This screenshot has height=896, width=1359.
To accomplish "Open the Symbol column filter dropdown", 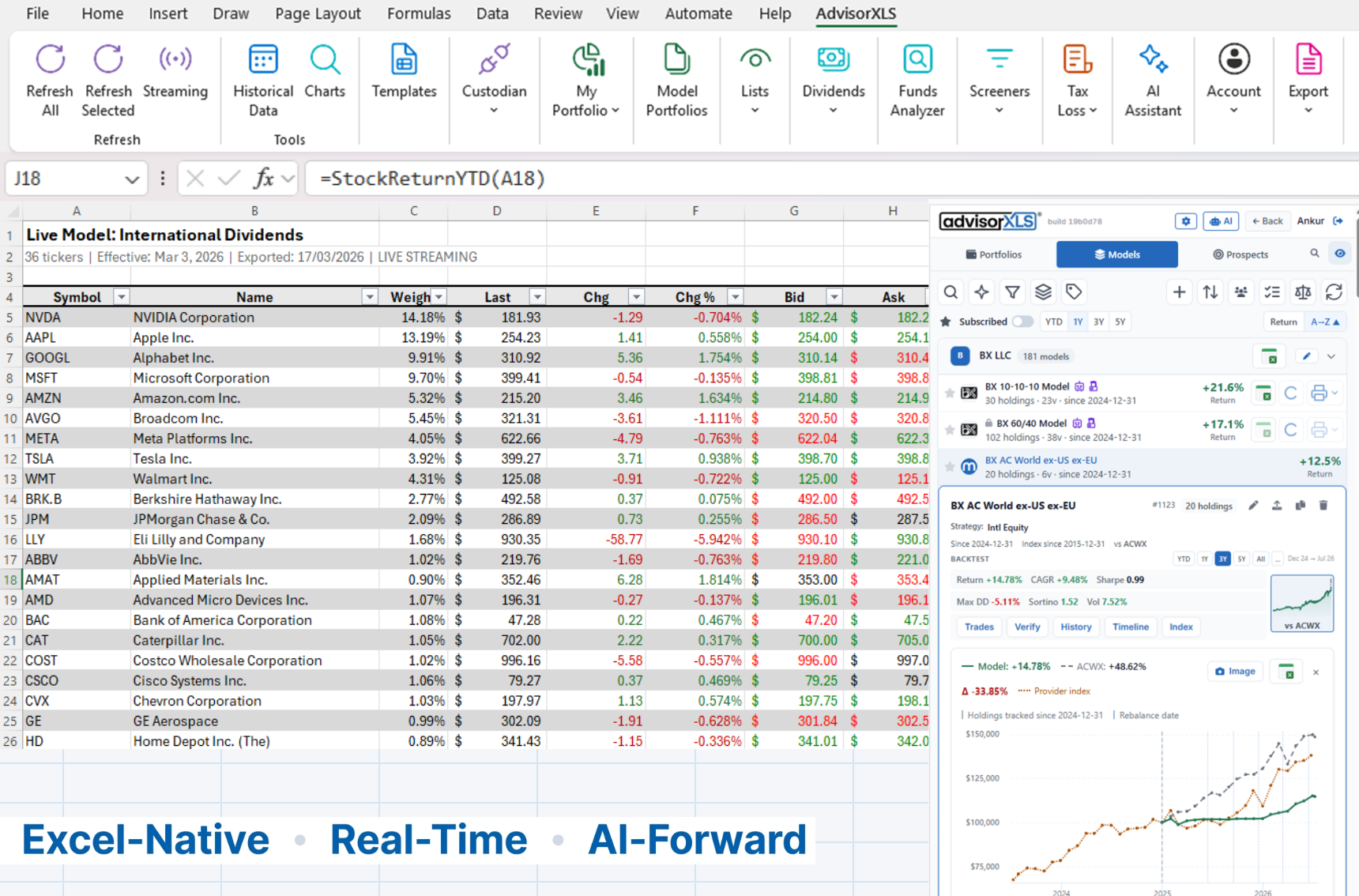I will pos(121,297).
